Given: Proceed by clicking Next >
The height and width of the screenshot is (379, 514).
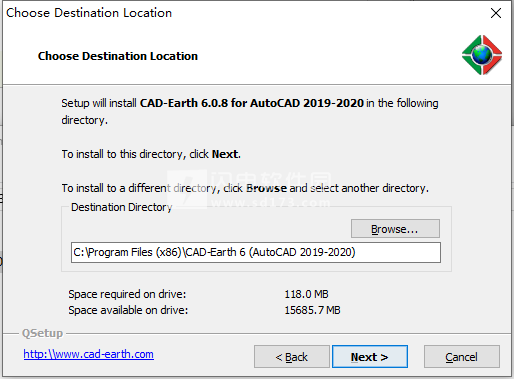Looking at the screenshot, I should tap(370, 357).
